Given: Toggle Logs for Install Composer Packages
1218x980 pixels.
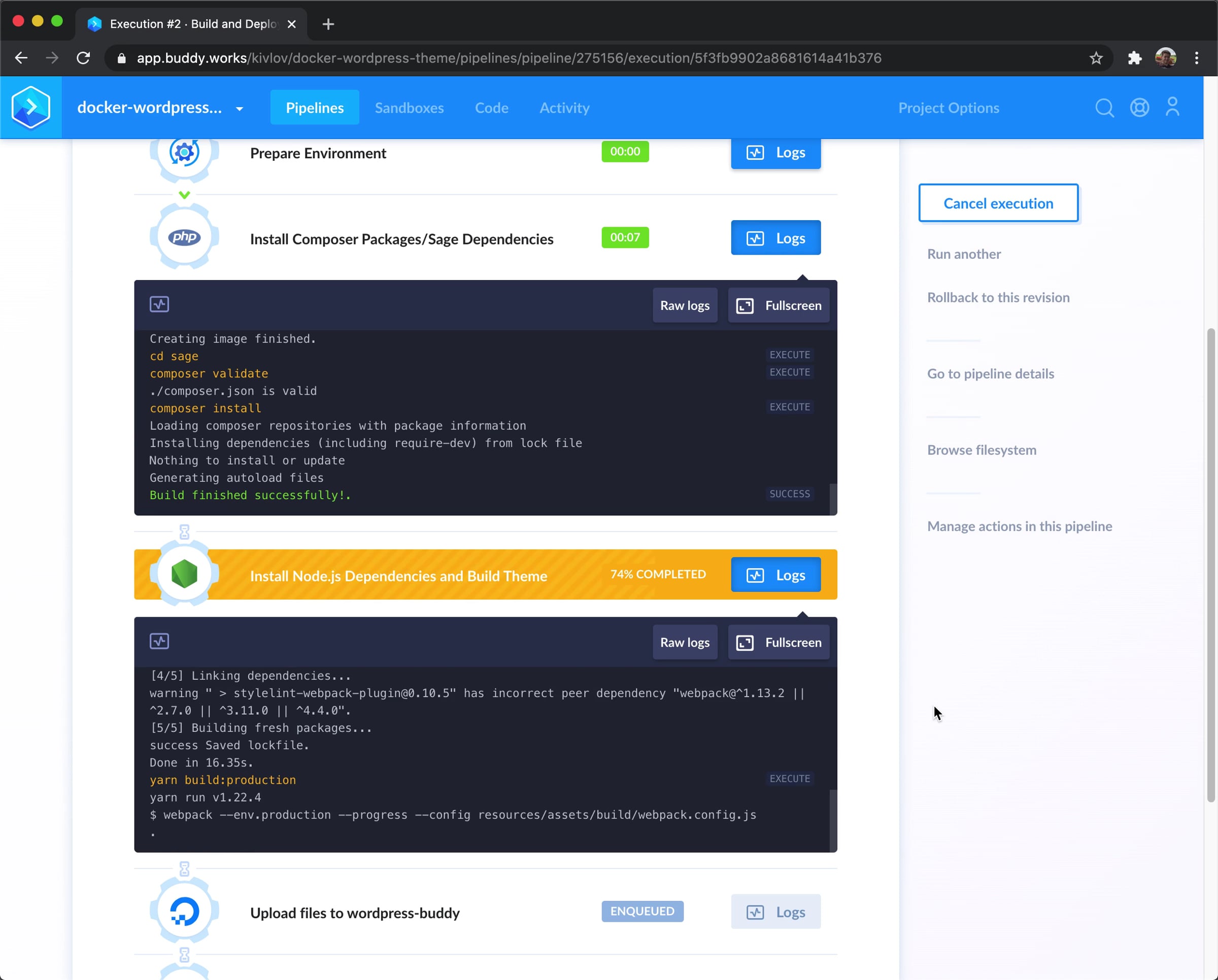Looking at the screenshot, I should (x=775, y=238).
